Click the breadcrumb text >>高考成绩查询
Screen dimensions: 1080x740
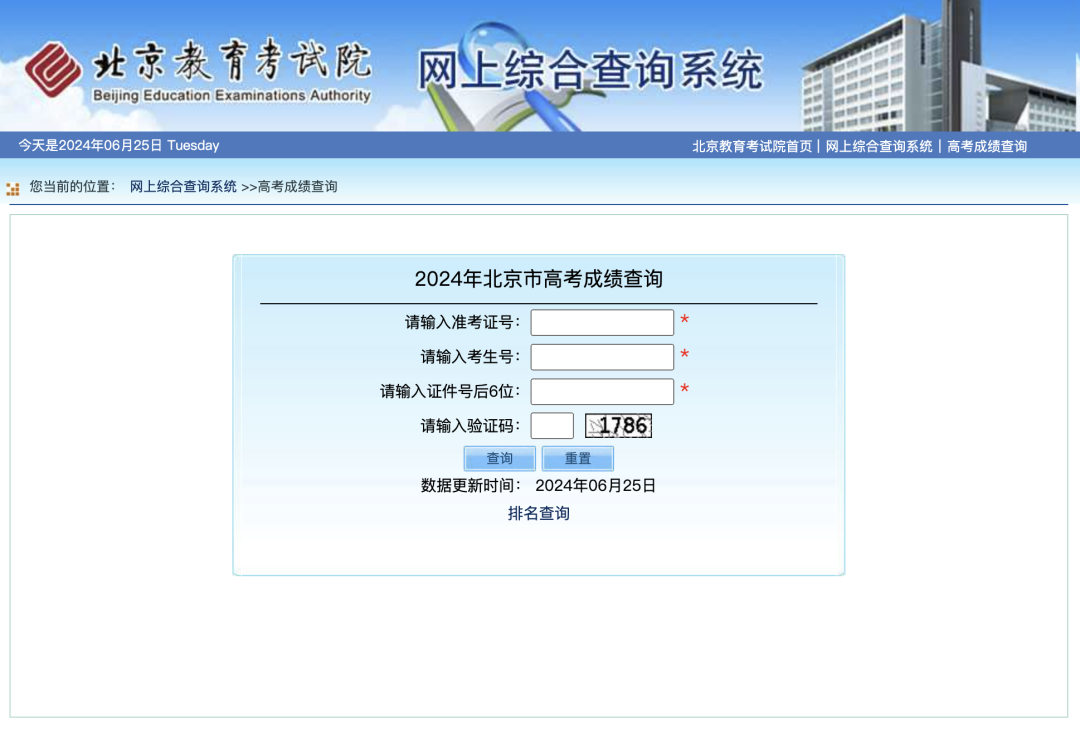tap(289, 187)
